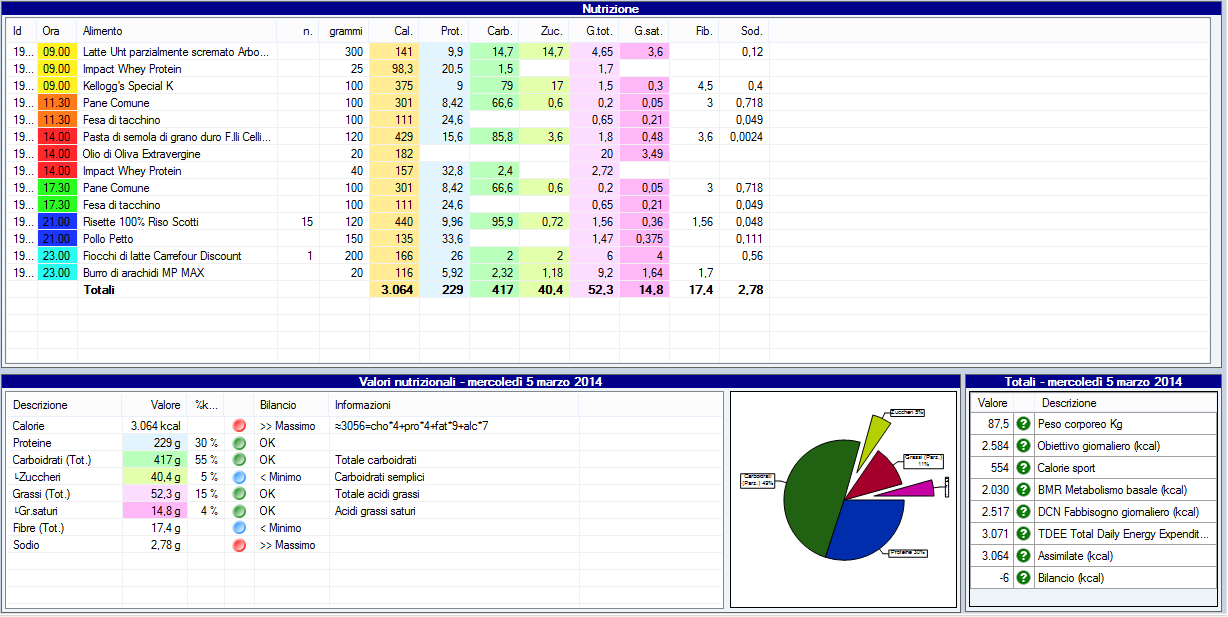This screenshot has height=617, width=1228.
Task: Click the blue status indicator for Zuccheri
Action: point(239,477)
